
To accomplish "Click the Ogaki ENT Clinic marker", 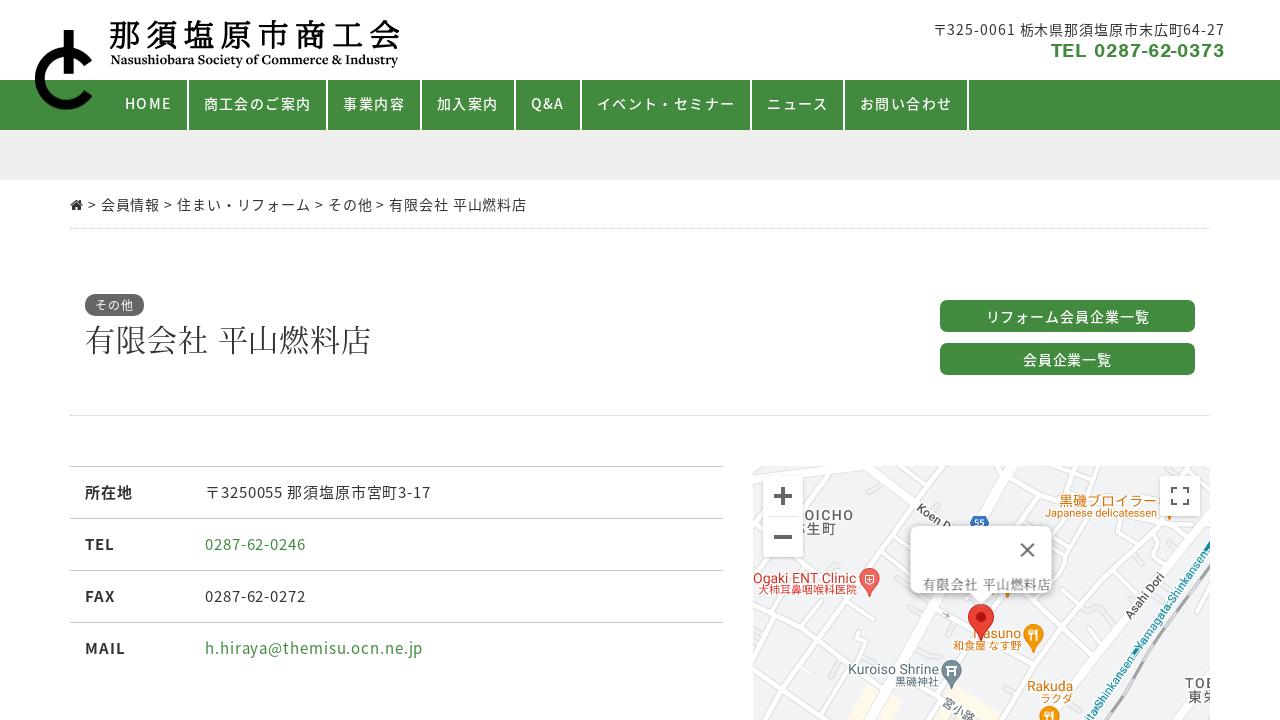I will (x=870, y=580).
